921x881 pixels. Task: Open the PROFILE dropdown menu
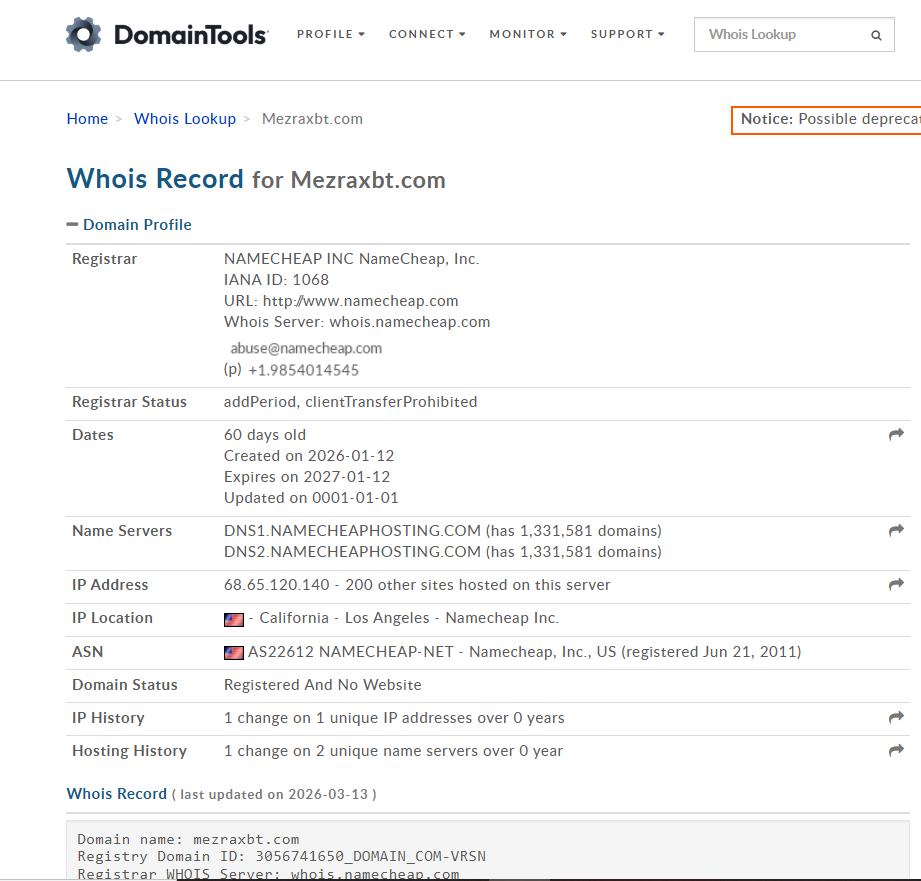(330, 34)
